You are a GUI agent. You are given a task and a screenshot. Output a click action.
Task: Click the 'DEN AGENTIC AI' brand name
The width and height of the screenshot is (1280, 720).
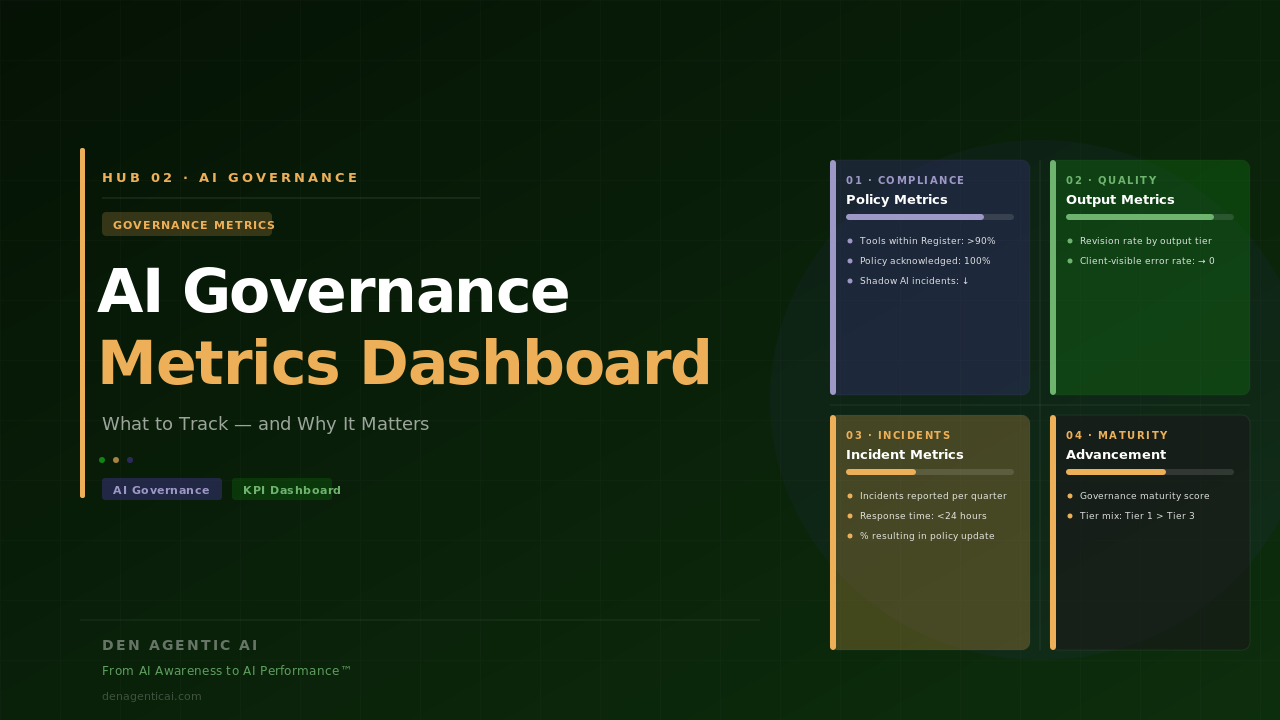(180, 645)
